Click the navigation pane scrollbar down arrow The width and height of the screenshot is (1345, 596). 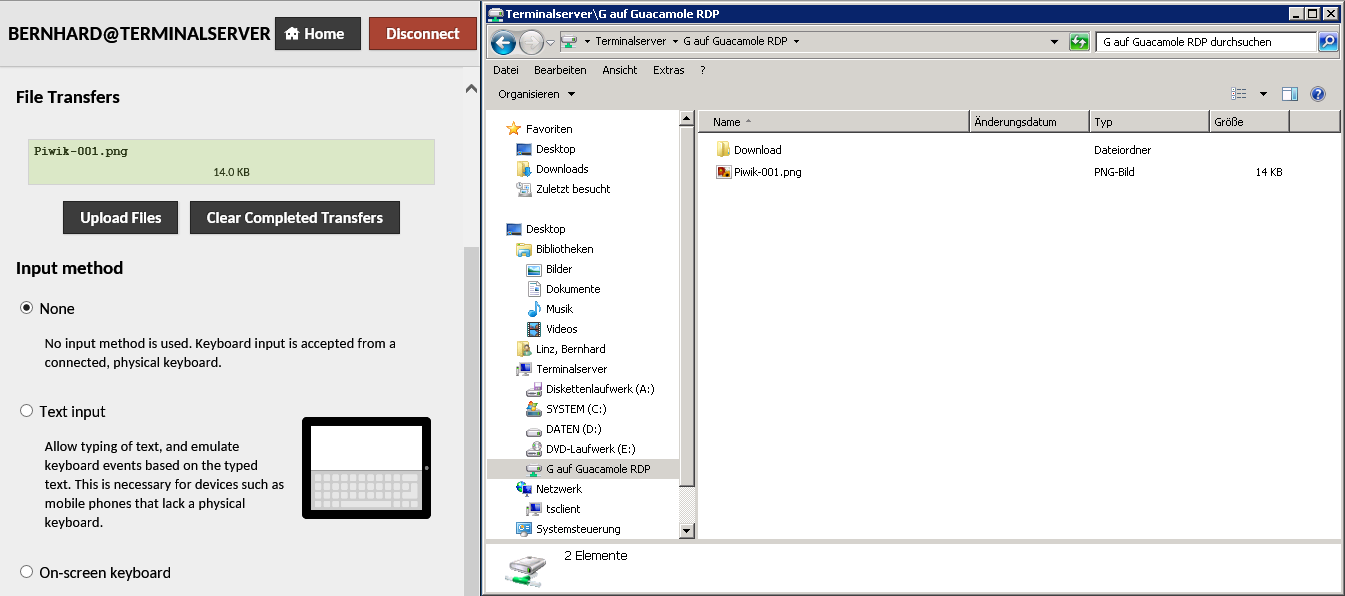click(686, 530)
